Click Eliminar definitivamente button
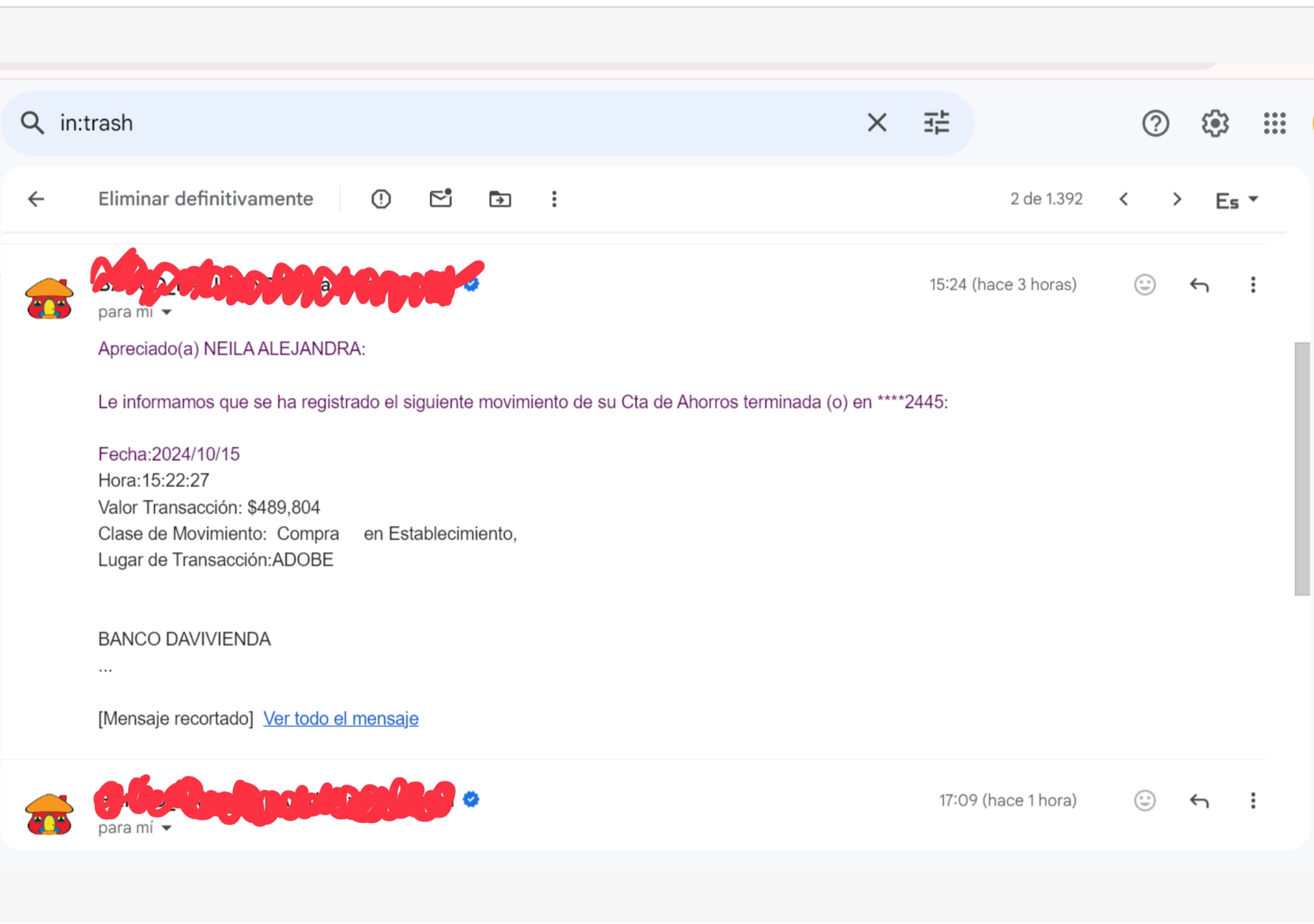The image size is (1314, 924). (206, 199)
